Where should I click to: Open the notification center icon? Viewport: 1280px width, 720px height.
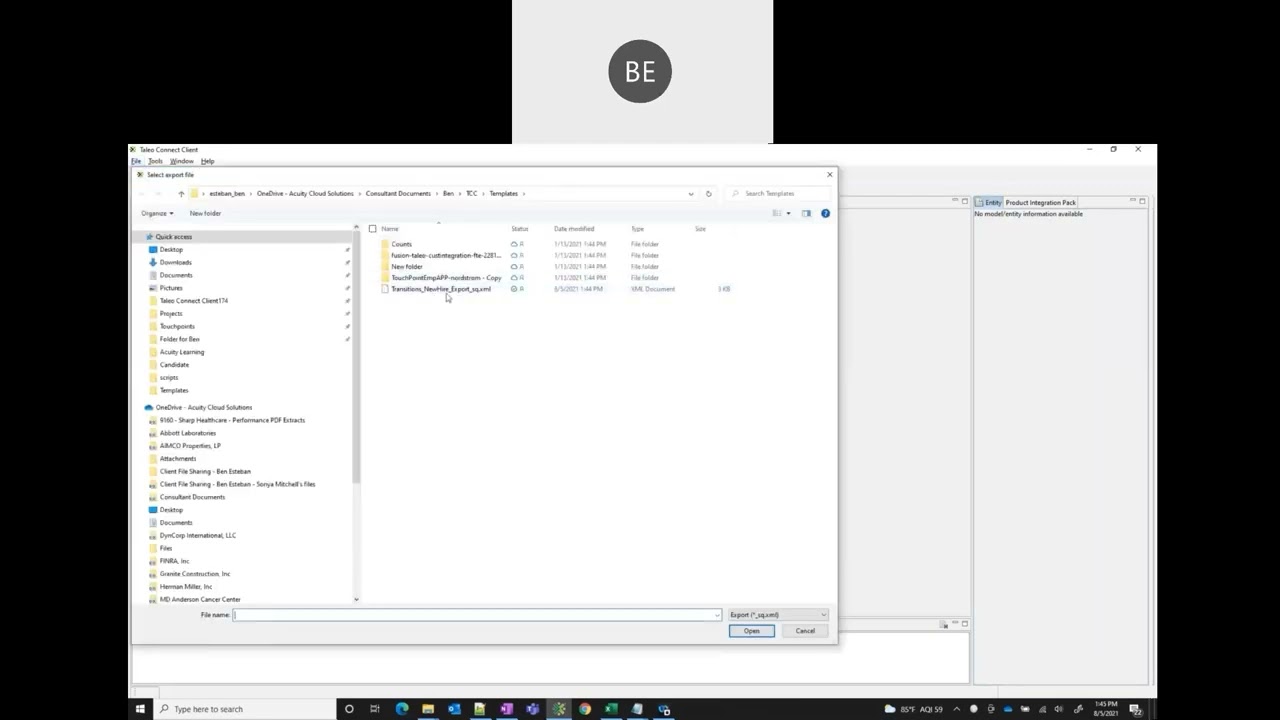(x=1137, y=709)
